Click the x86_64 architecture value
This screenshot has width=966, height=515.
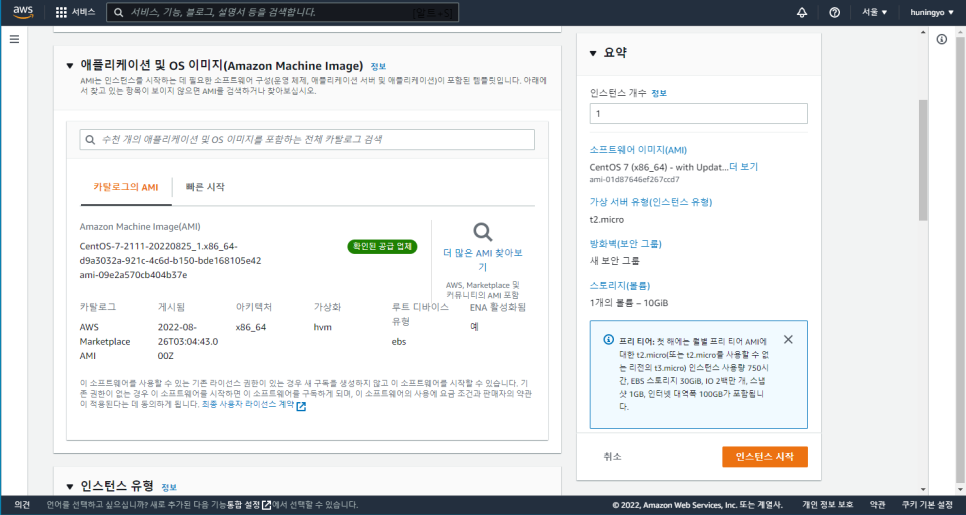tap(251, 327)
